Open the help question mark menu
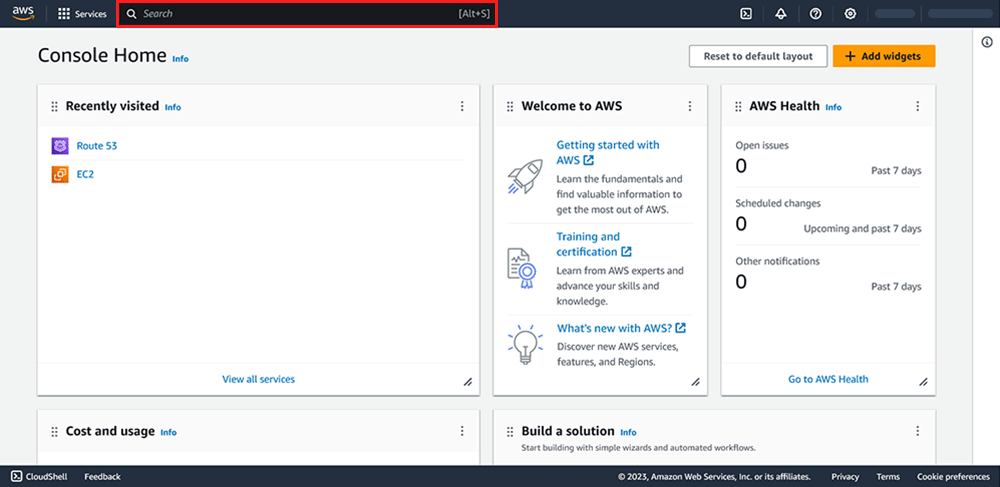The width and height of the screenshot is (1000, 487). [x=815, y=14]
